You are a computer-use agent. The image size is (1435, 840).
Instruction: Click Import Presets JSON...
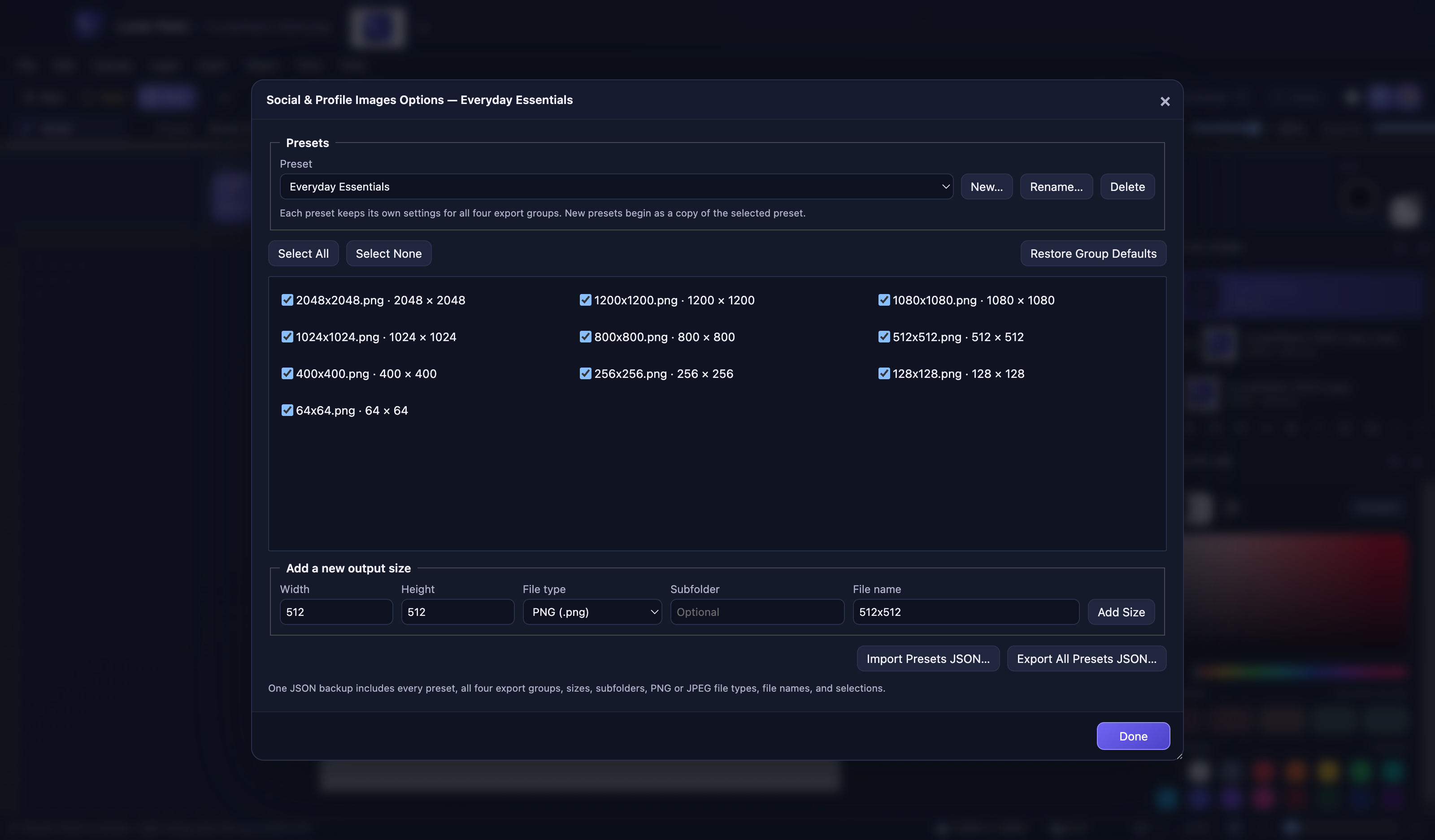click(928, 658)
